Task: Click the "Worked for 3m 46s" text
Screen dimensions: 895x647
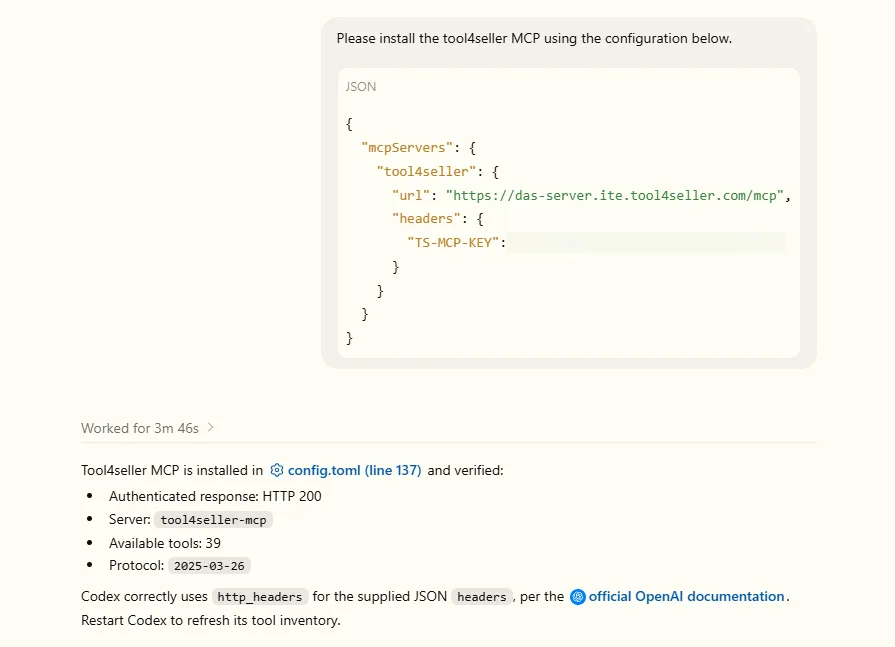Action: coord(140,428)
